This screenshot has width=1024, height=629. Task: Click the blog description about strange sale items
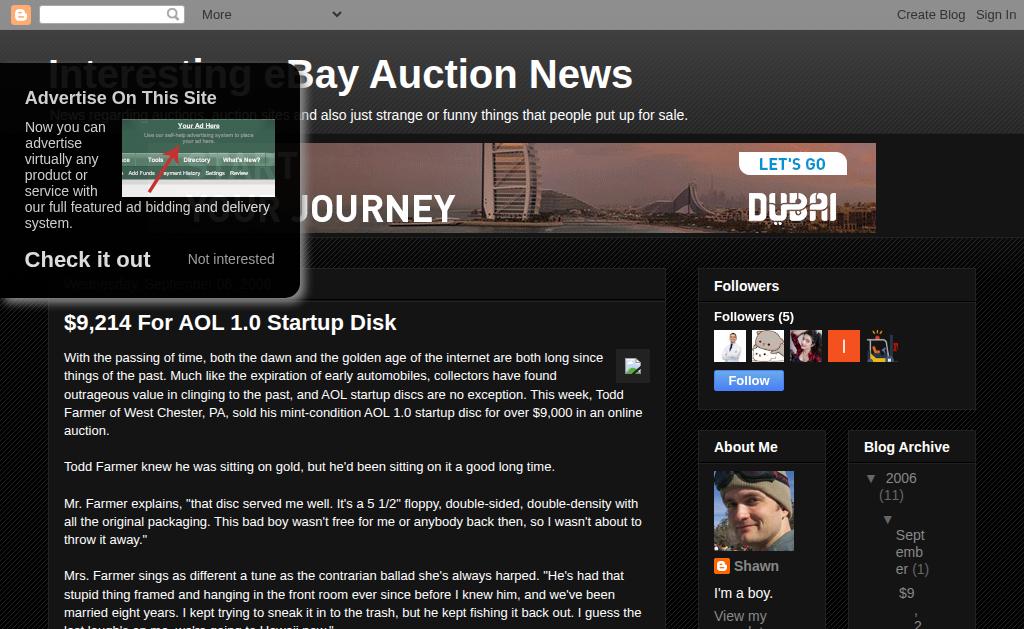(369, 115)
